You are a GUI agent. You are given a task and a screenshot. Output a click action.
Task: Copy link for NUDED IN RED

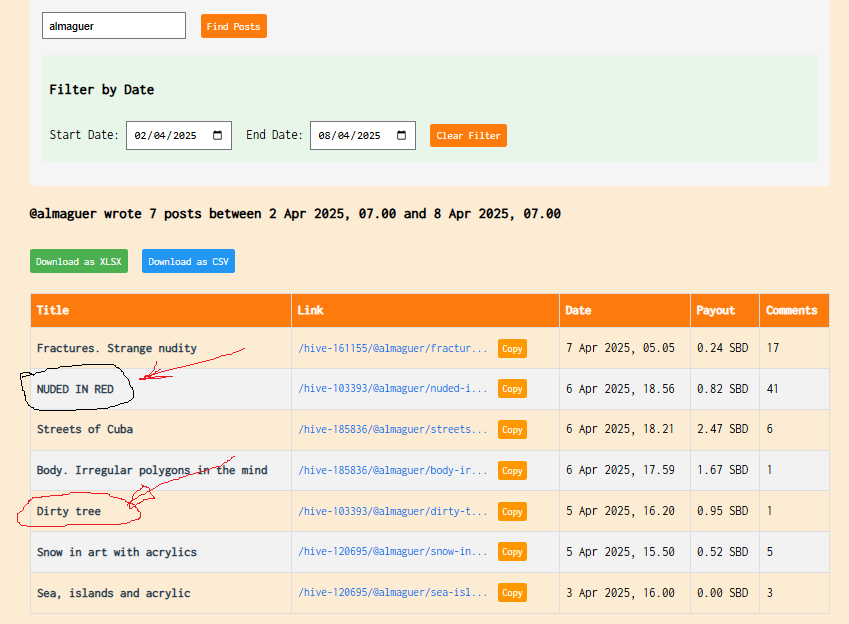[x=512, y=388]
